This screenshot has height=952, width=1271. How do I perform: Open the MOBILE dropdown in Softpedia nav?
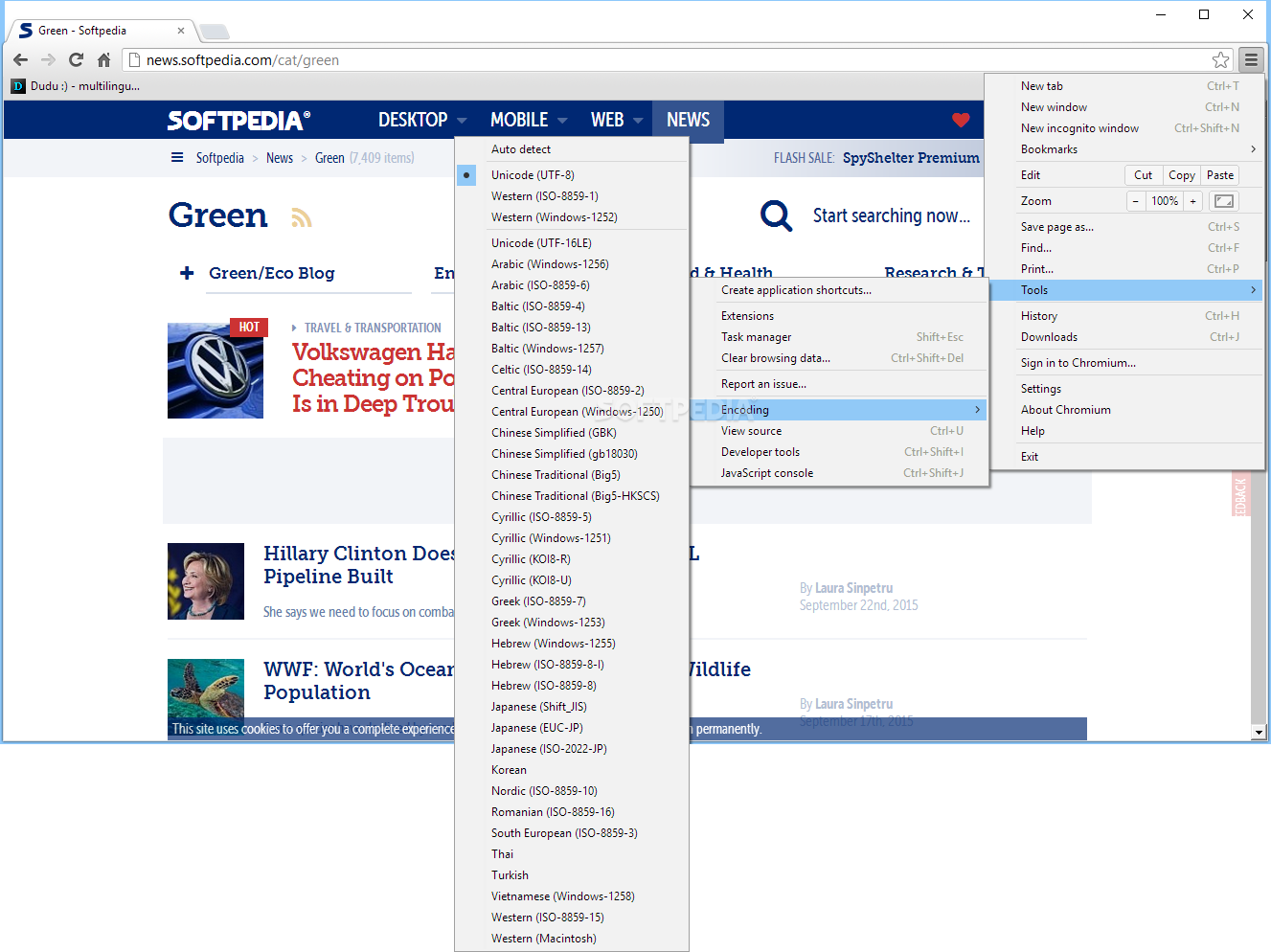(529, 120)
